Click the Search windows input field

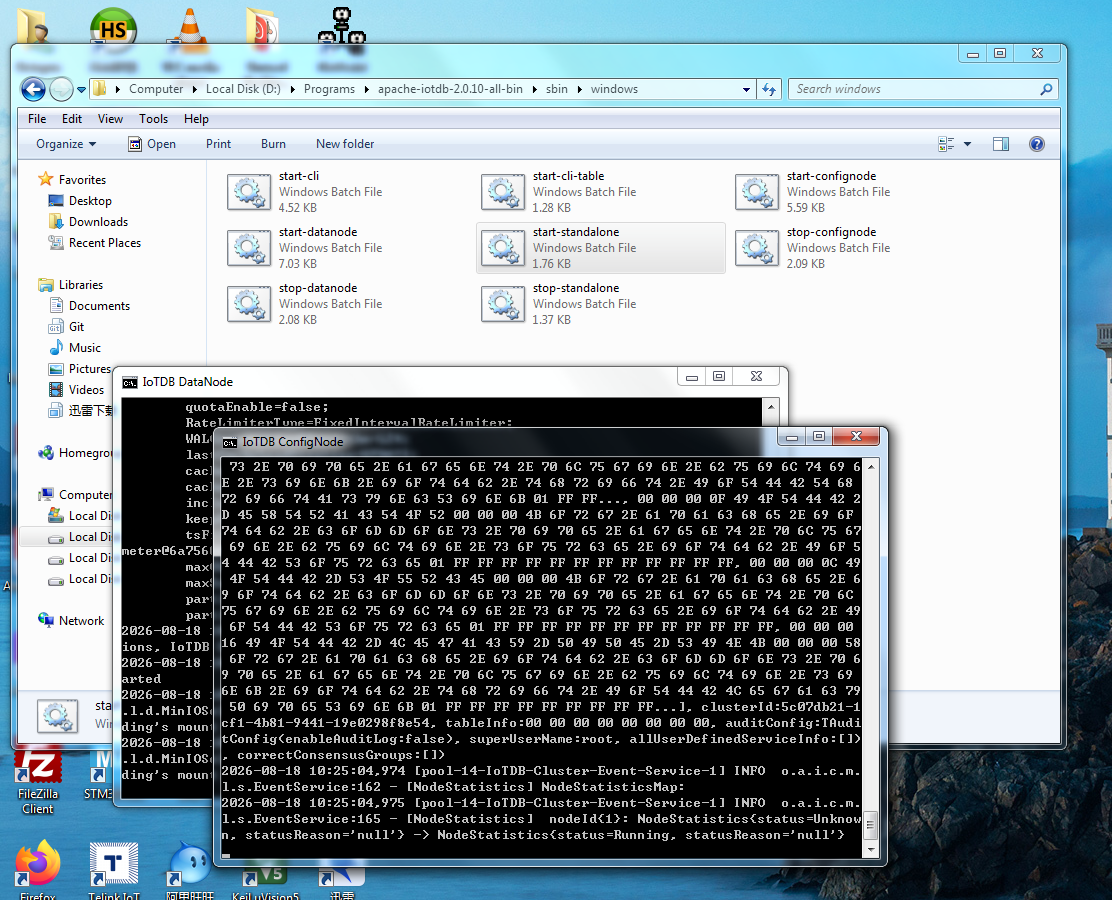915,89
